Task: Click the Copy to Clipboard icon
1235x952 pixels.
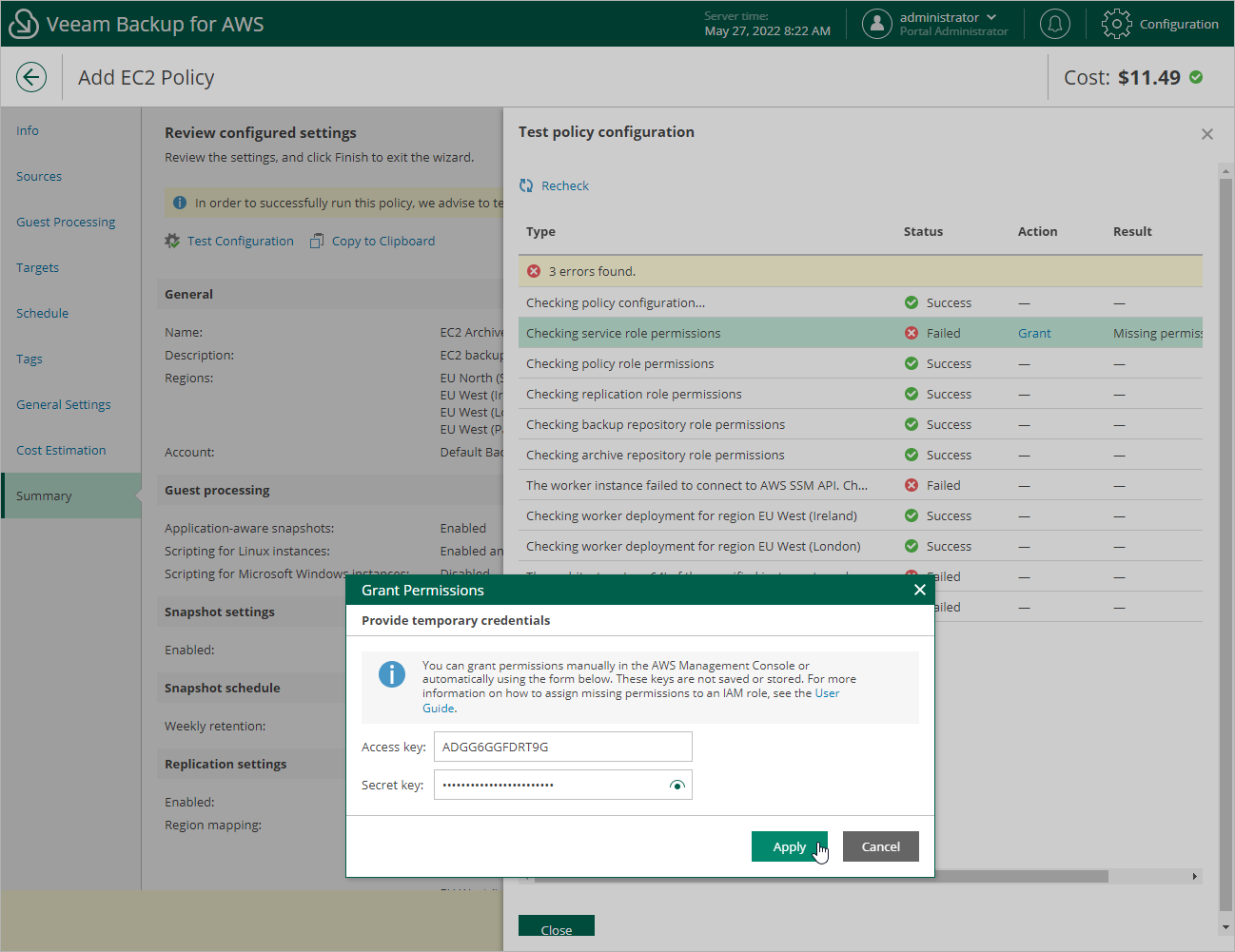Action: (316, 241)
